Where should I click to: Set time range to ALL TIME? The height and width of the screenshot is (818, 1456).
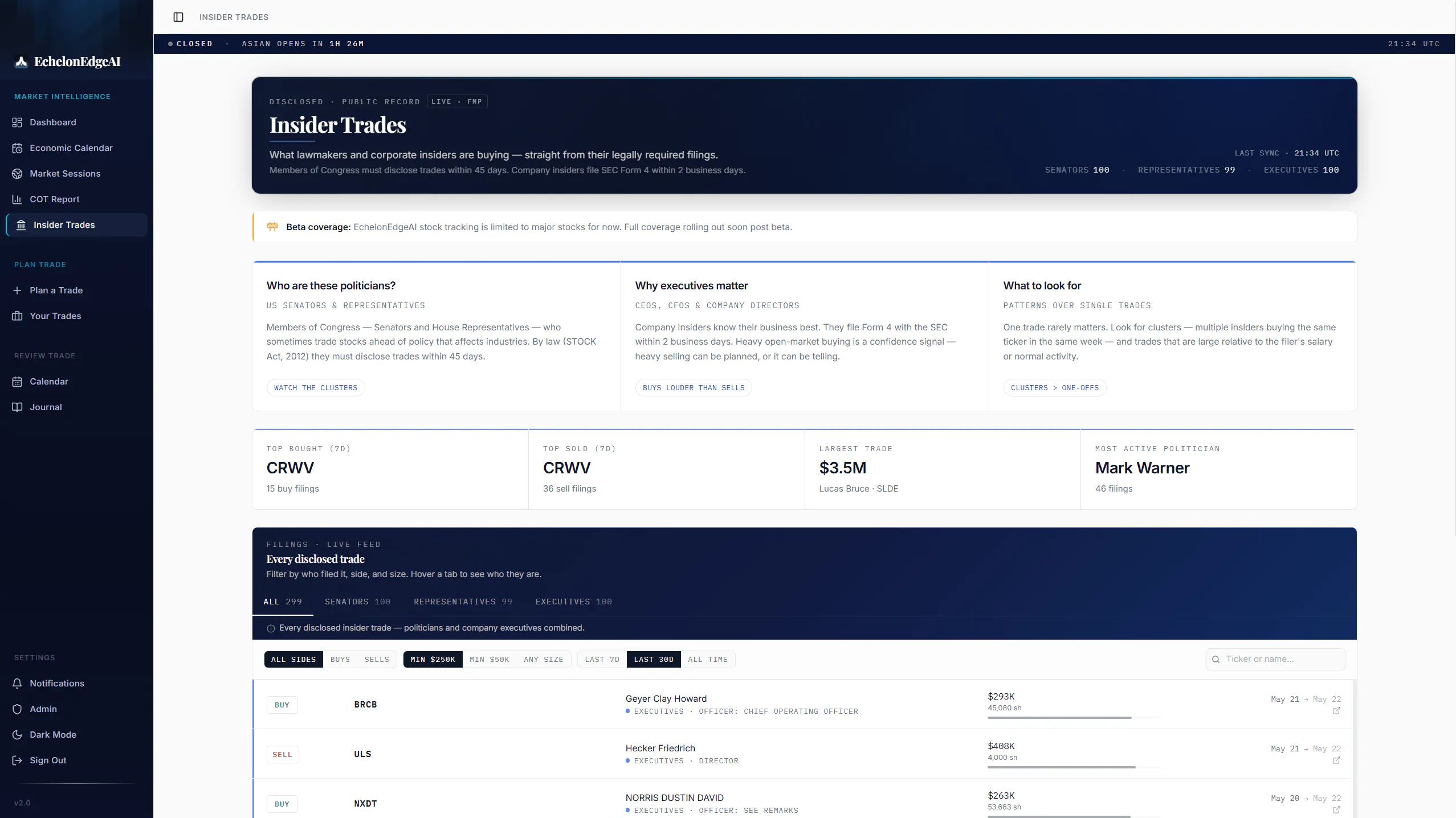tap(708, 660)
